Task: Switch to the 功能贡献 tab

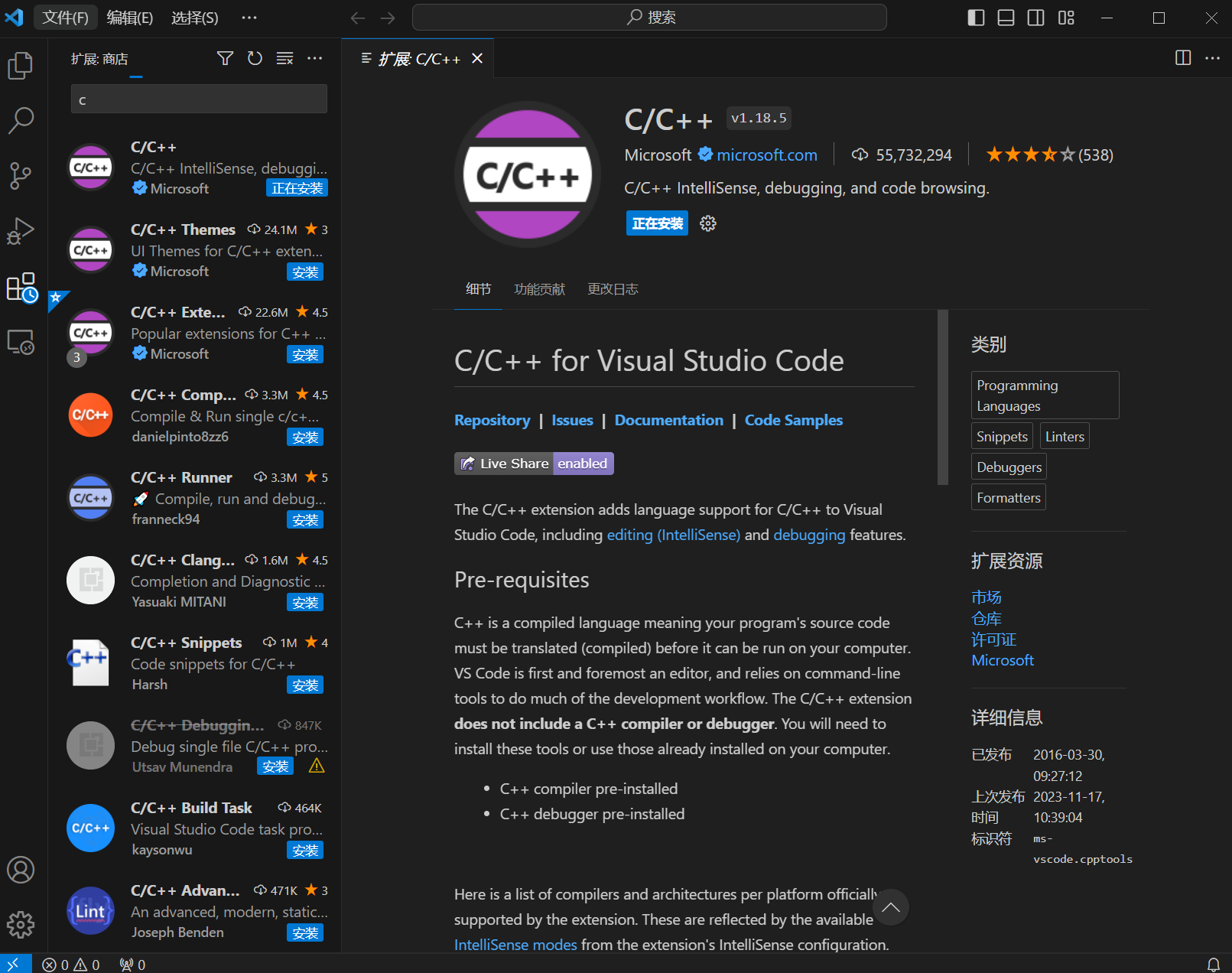Action: [539, 289]
